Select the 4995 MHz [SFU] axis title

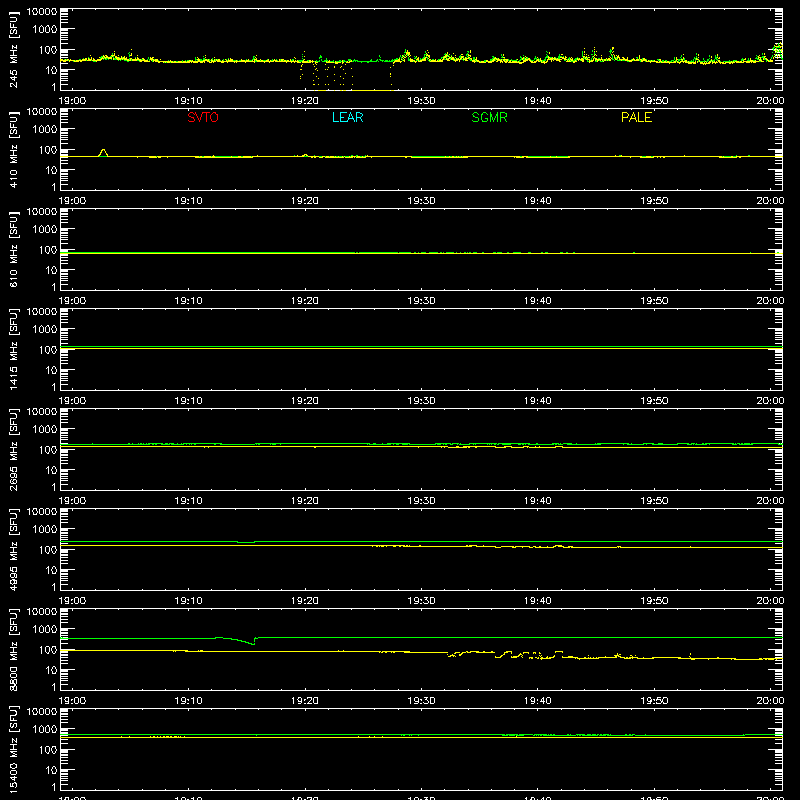pyautogui.click(x=14, y=549)
